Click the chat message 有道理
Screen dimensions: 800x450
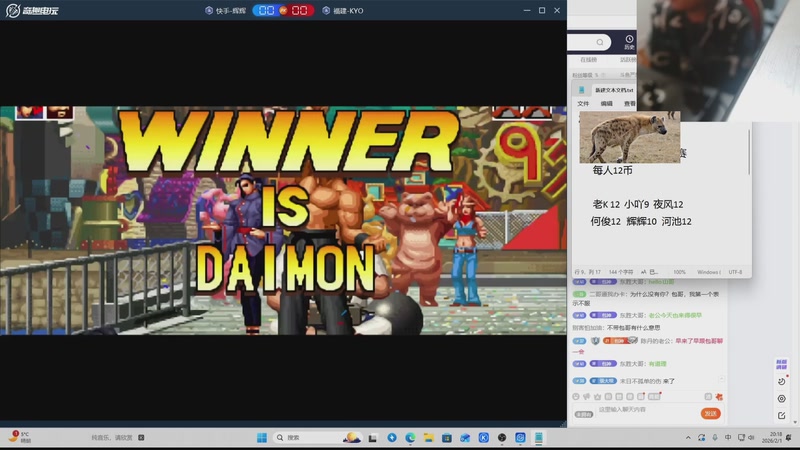(x=657, y=364)
